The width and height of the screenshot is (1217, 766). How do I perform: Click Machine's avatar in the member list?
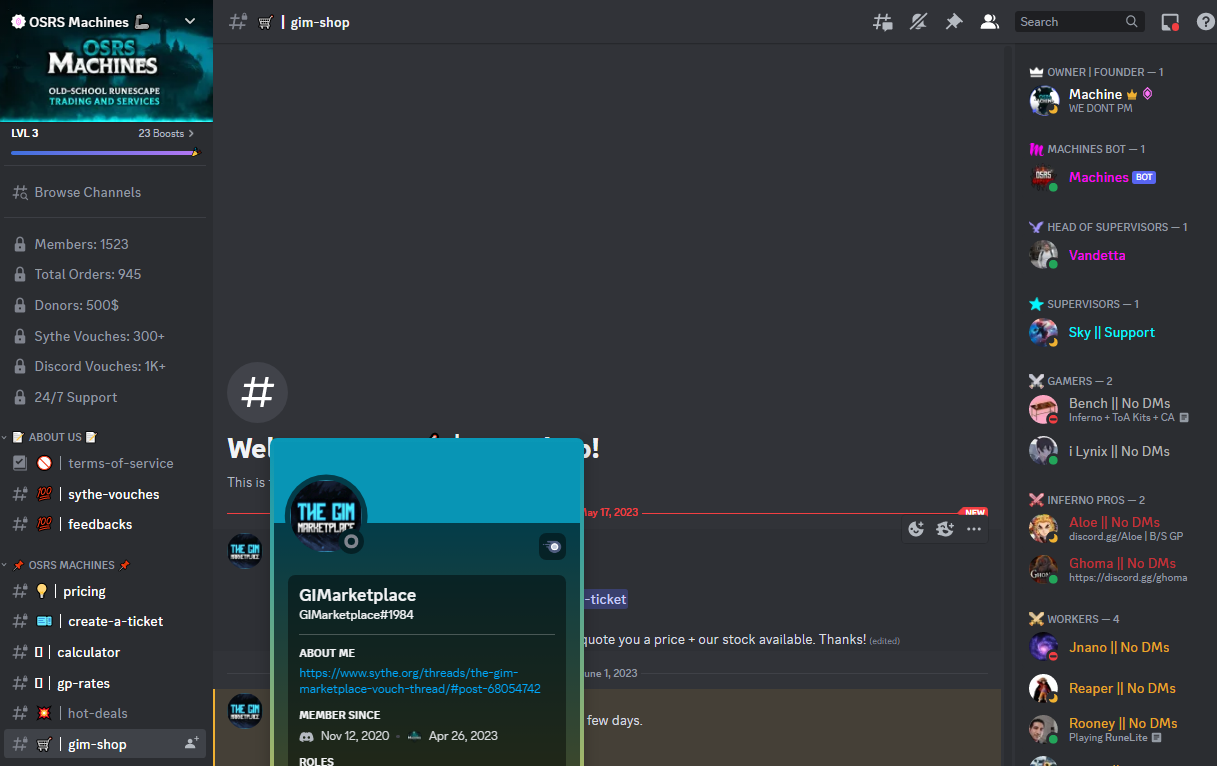point(1044,101)
